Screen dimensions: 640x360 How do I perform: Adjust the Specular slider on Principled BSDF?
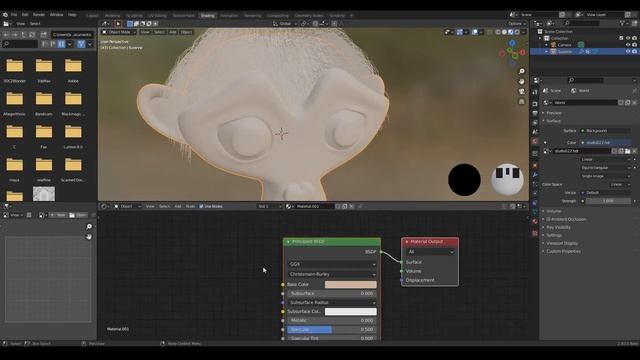point(332,329)
